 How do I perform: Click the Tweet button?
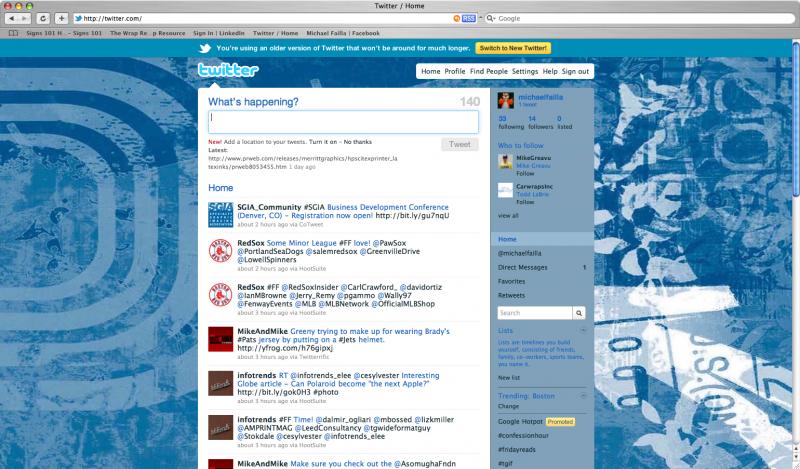(460, 144)
